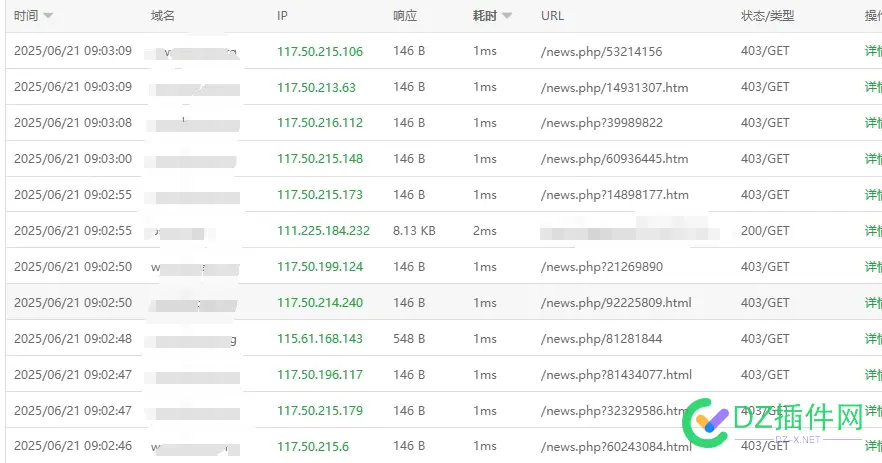Sort by the 耗时 column dropdown arrow
882x463 pixels.
[507, 16]
